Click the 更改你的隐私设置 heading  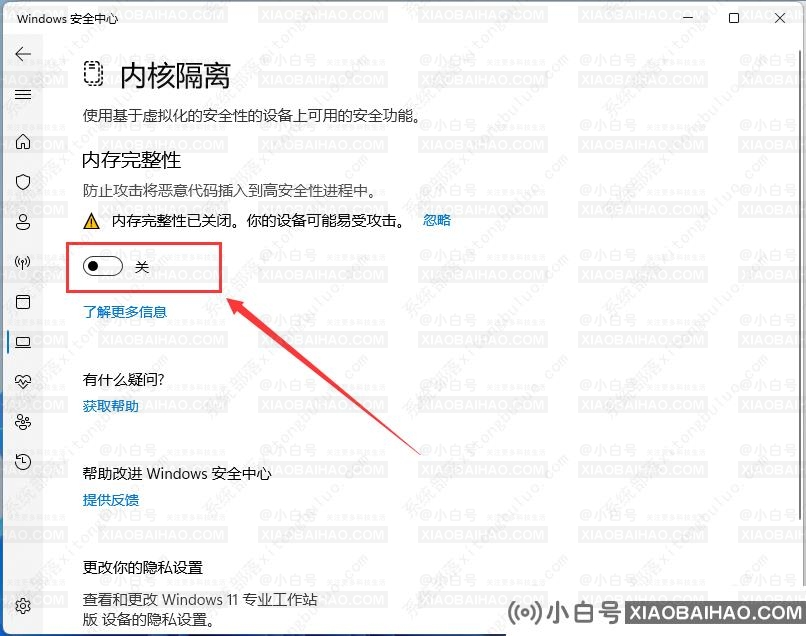coord(143,568)
